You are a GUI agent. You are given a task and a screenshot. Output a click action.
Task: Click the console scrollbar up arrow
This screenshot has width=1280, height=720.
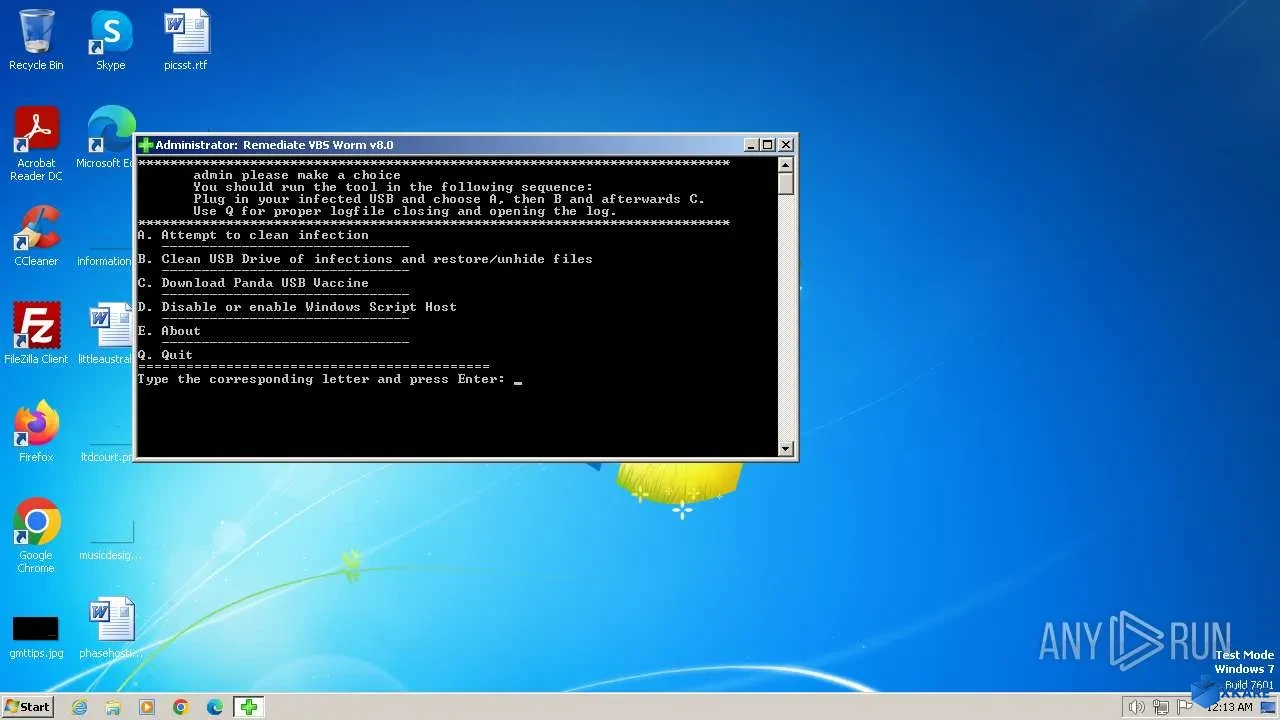(786, 165)
